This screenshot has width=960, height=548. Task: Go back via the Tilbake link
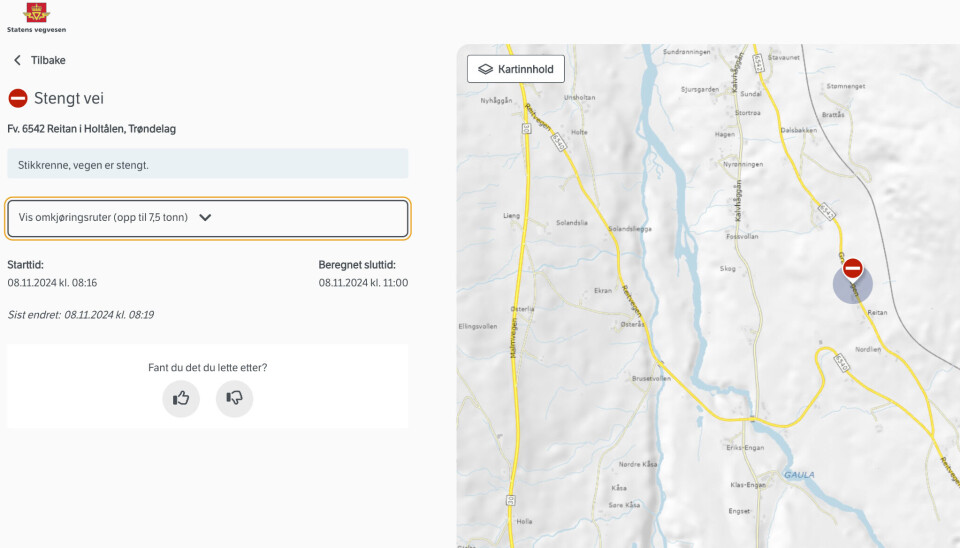click(48, 60)
